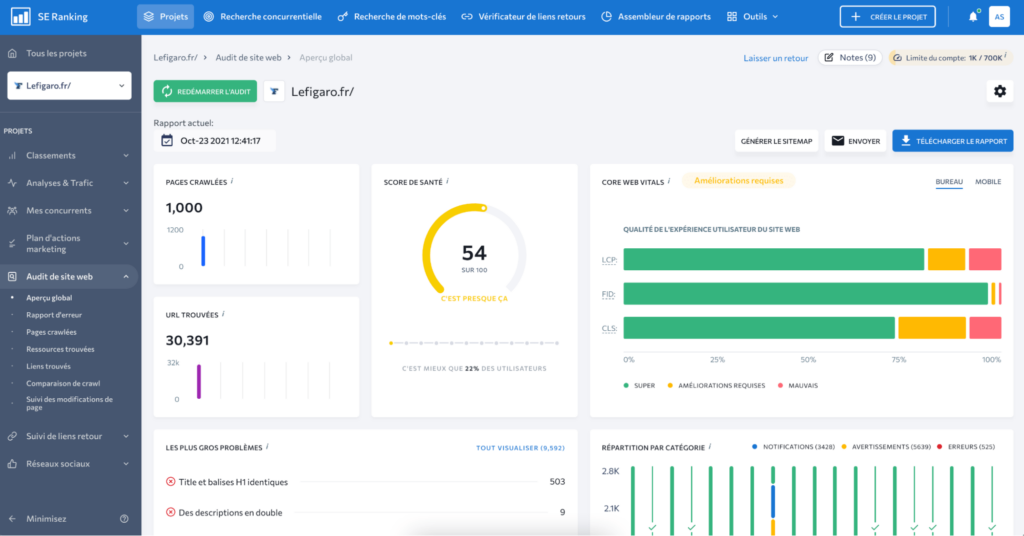Click the info icon next to Pages crawlées

pyautogui.click(x=232, y=181)
